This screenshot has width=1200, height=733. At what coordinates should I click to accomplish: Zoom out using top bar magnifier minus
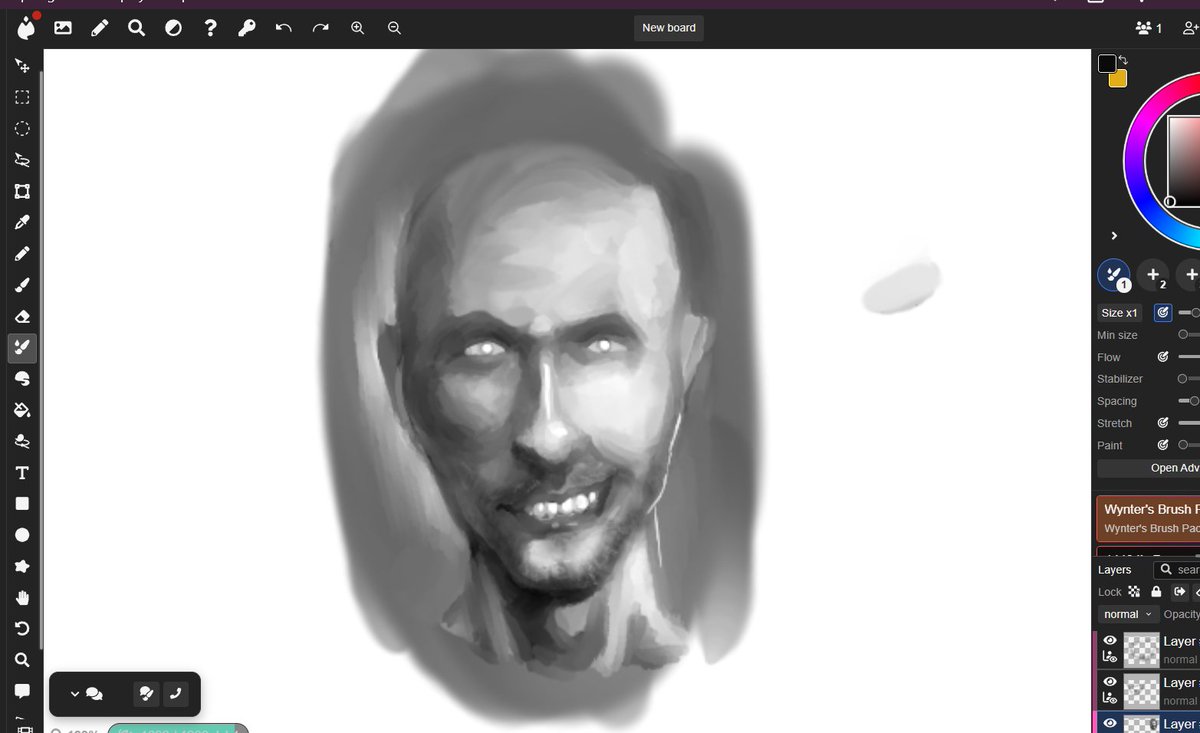pos(394,28)
